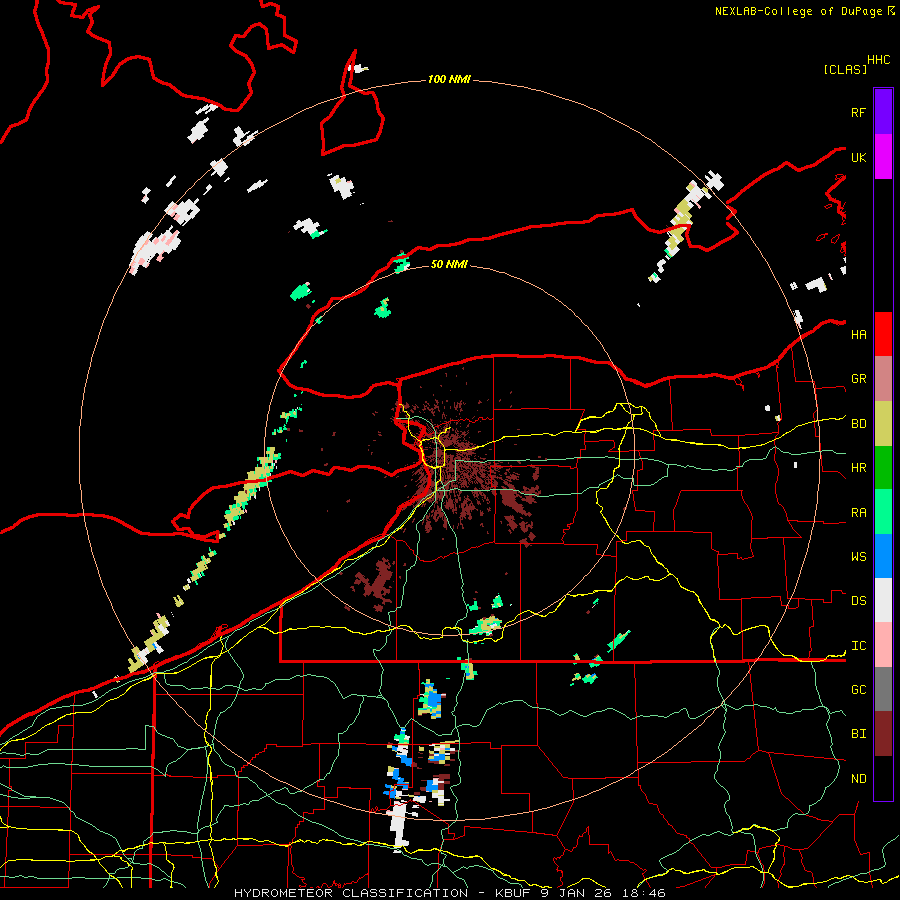Click the BD legend label

pyautogui.click(x=859, y=424)
